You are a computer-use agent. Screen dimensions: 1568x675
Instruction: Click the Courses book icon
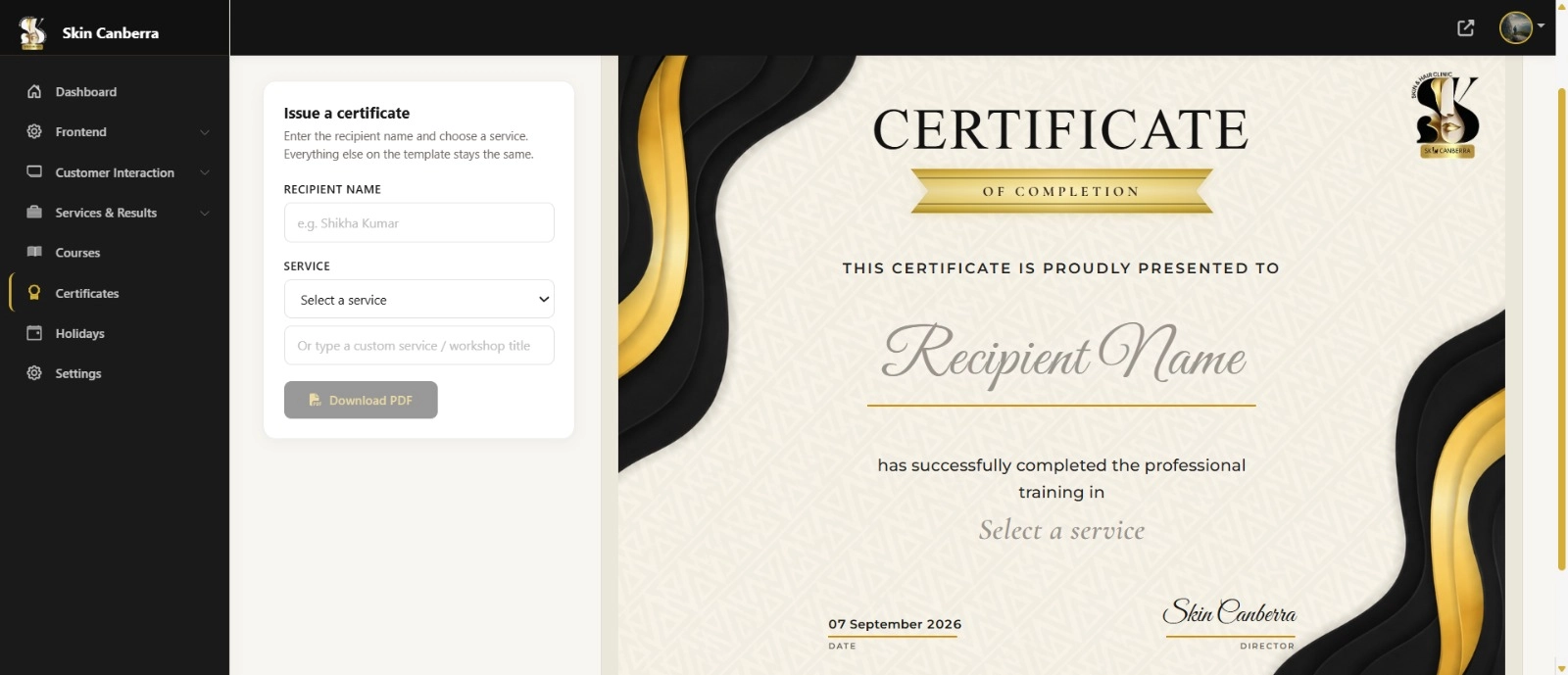tap(34, 252)
